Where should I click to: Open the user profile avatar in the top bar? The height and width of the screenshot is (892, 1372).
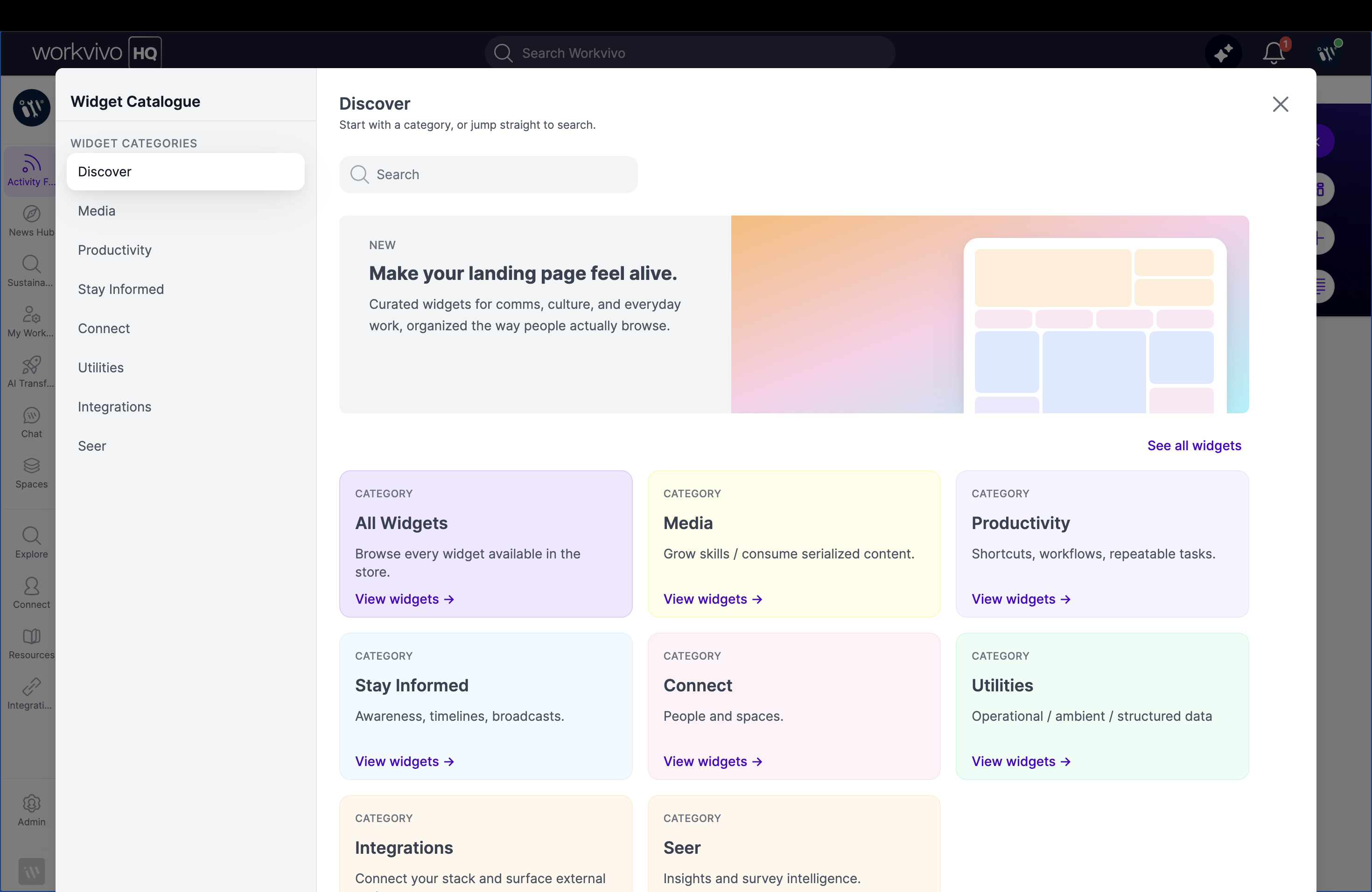(1328, 53)
